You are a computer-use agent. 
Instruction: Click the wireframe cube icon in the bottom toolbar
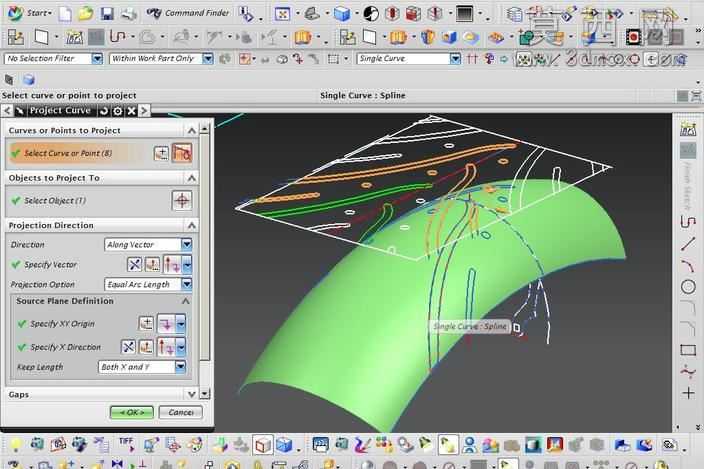[263, 445]
